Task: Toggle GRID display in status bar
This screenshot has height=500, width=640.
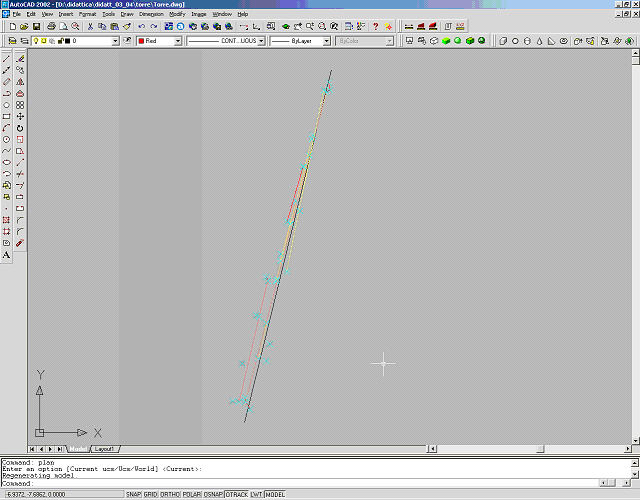Action: (x=150, y=494)
